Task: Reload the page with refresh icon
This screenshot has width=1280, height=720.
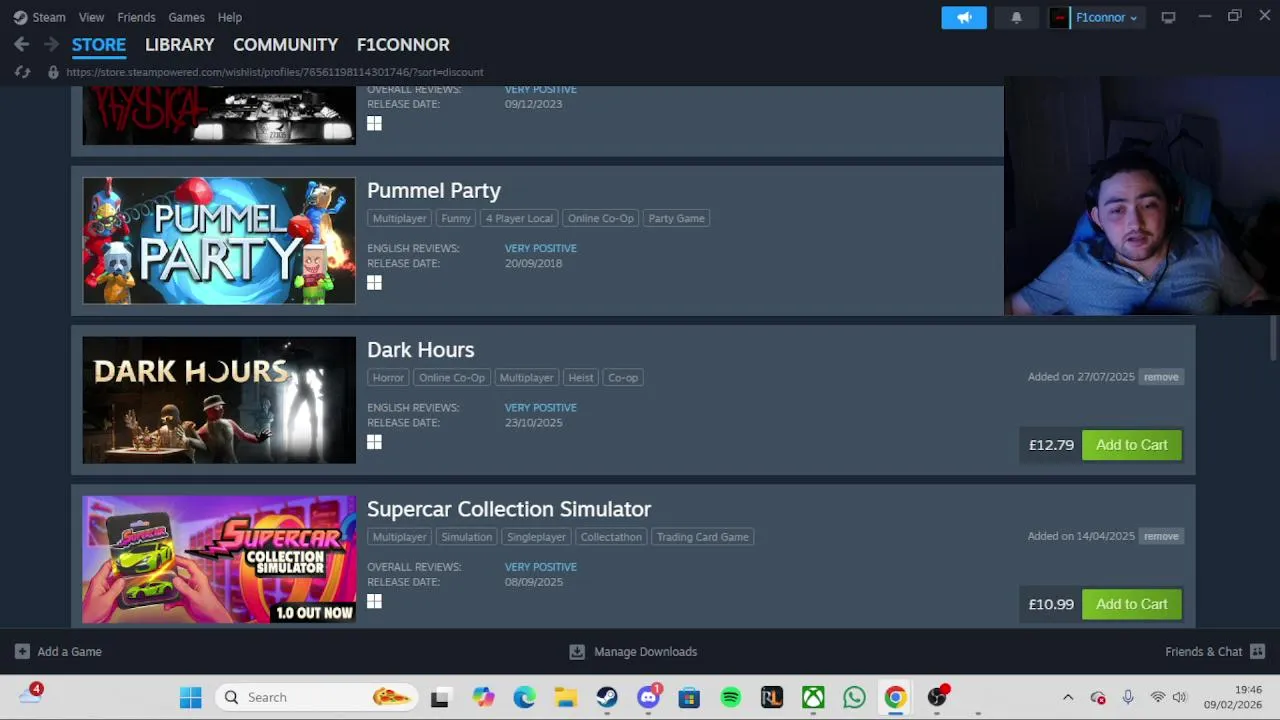Action: tap(22, 72)
